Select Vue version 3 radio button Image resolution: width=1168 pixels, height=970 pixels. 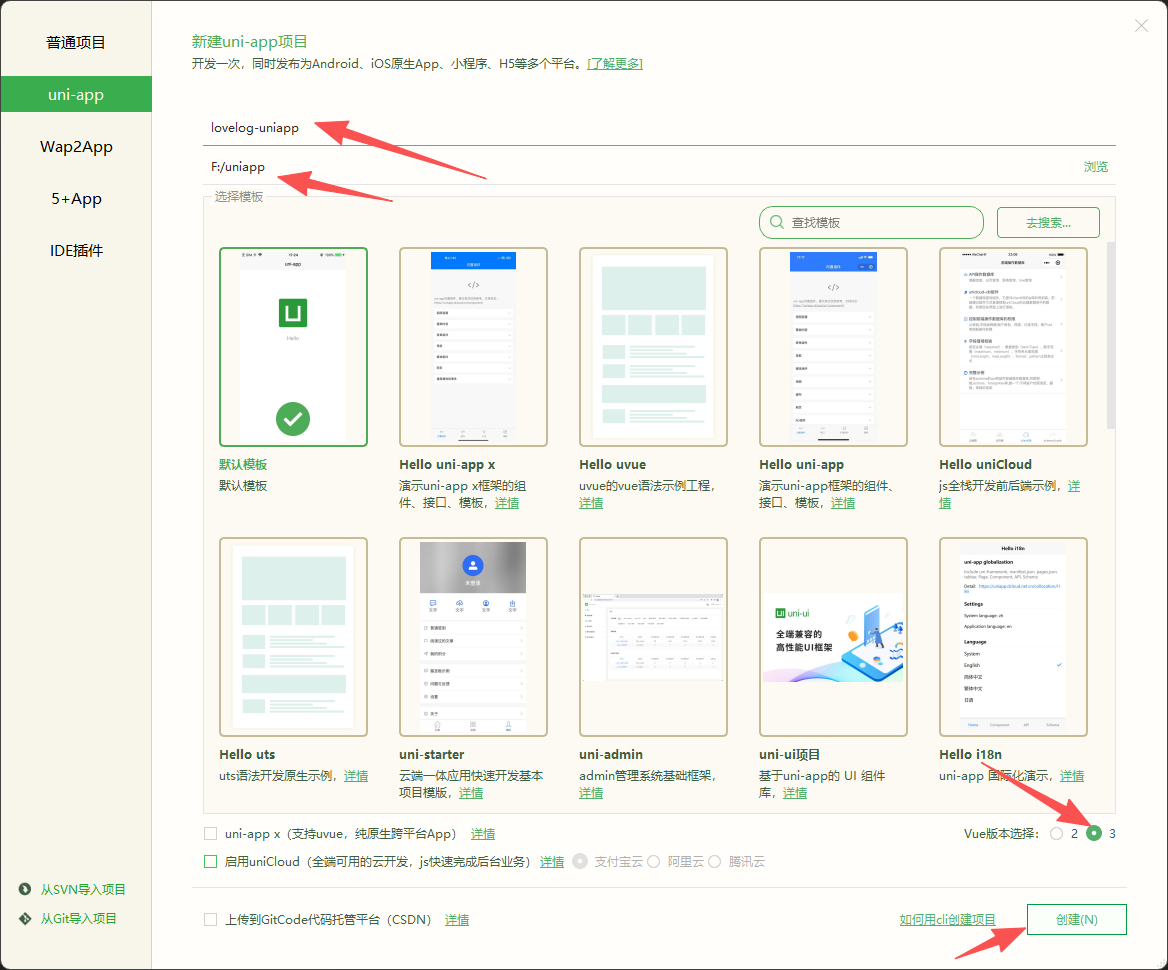[1094, 834]
